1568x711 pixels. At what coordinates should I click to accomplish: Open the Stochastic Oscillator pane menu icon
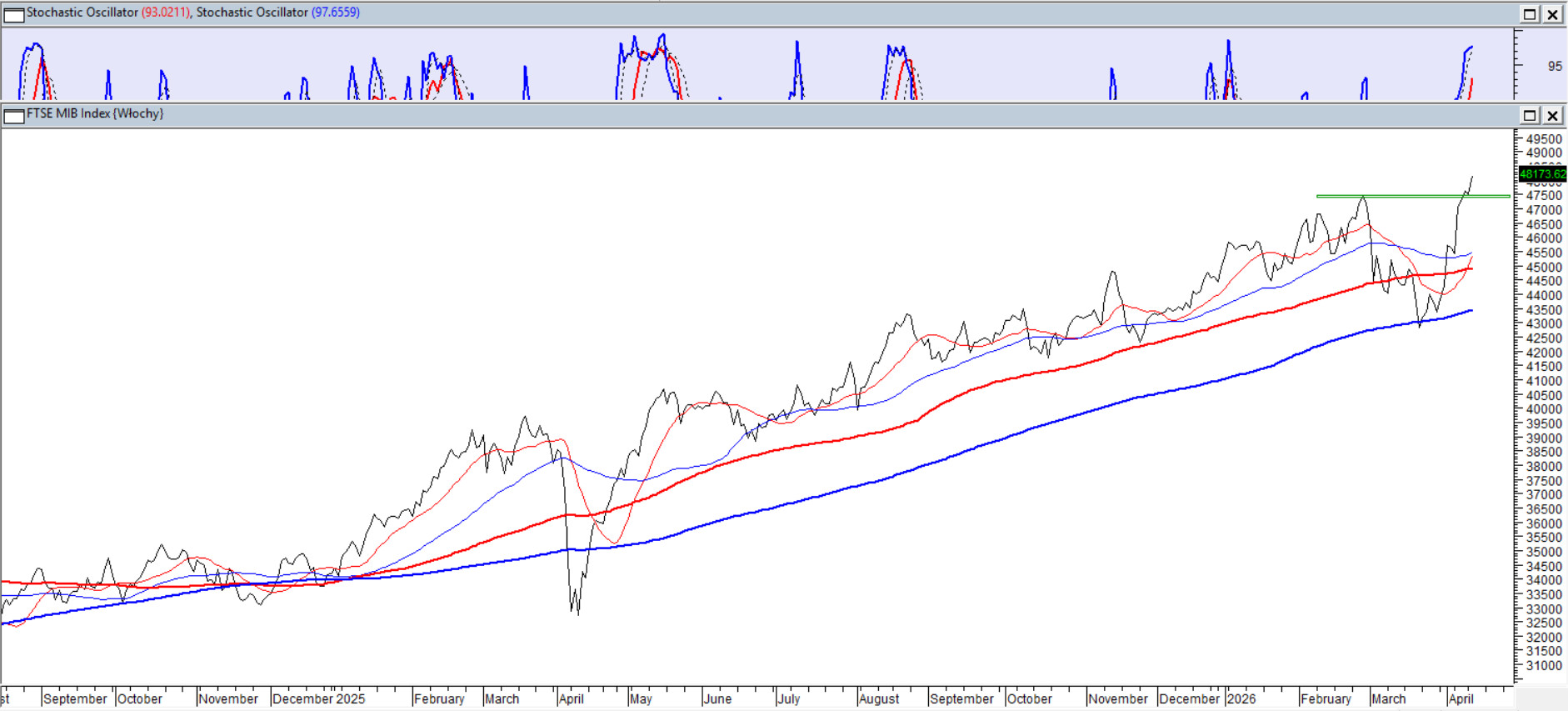pos(14,14)
